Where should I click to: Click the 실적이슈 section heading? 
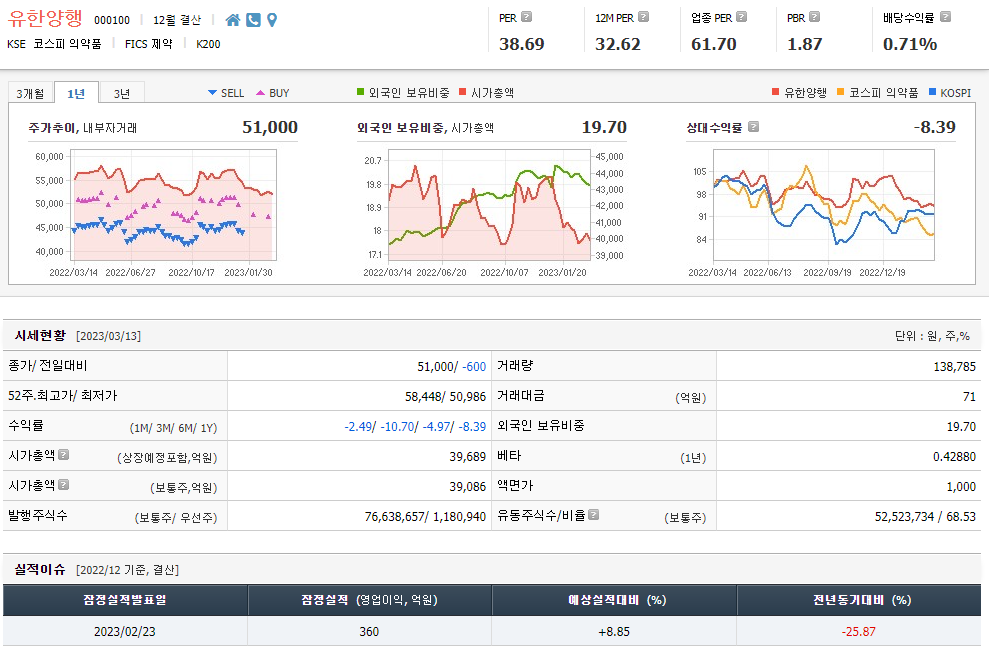(x=40, y=569)
